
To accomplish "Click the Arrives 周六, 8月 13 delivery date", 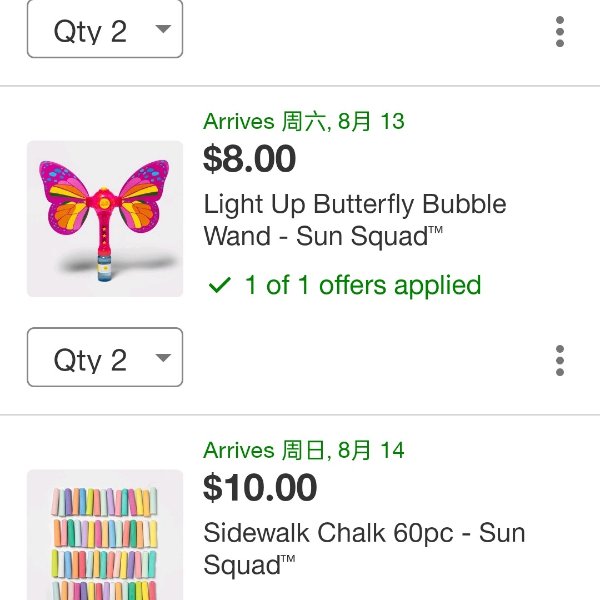I will click(x=304, y=121).
